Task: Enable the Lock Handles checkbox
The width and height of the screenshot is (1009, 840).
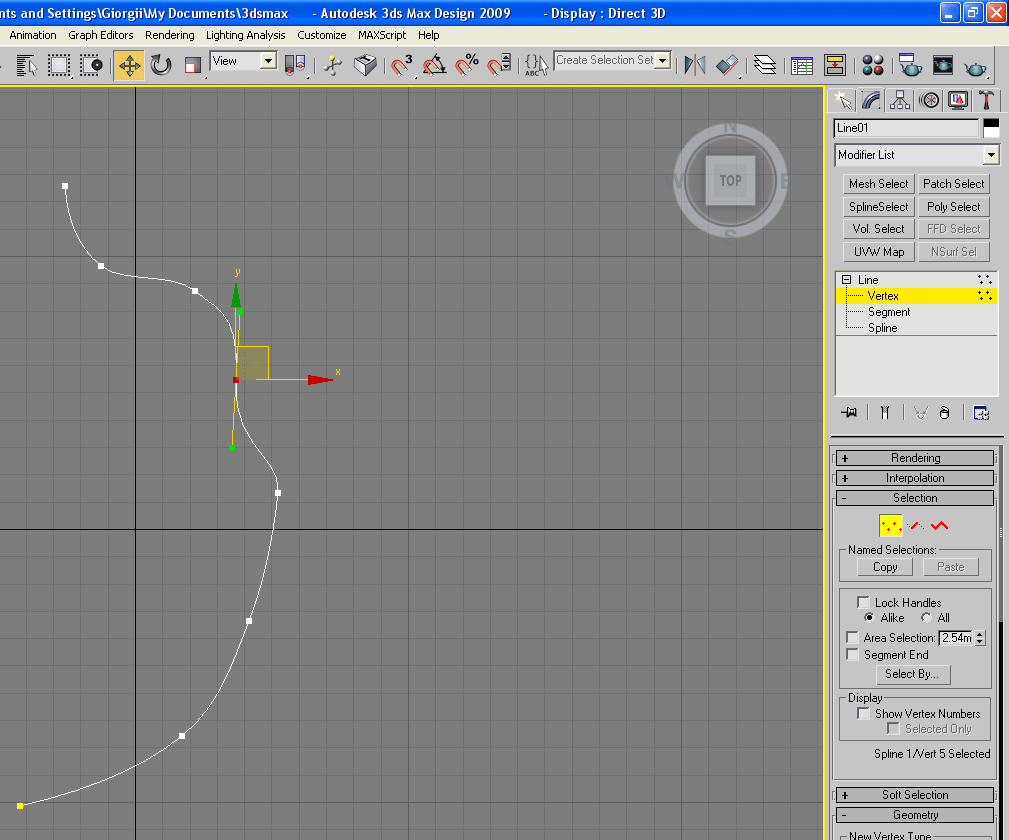Action: pos(864,602)
